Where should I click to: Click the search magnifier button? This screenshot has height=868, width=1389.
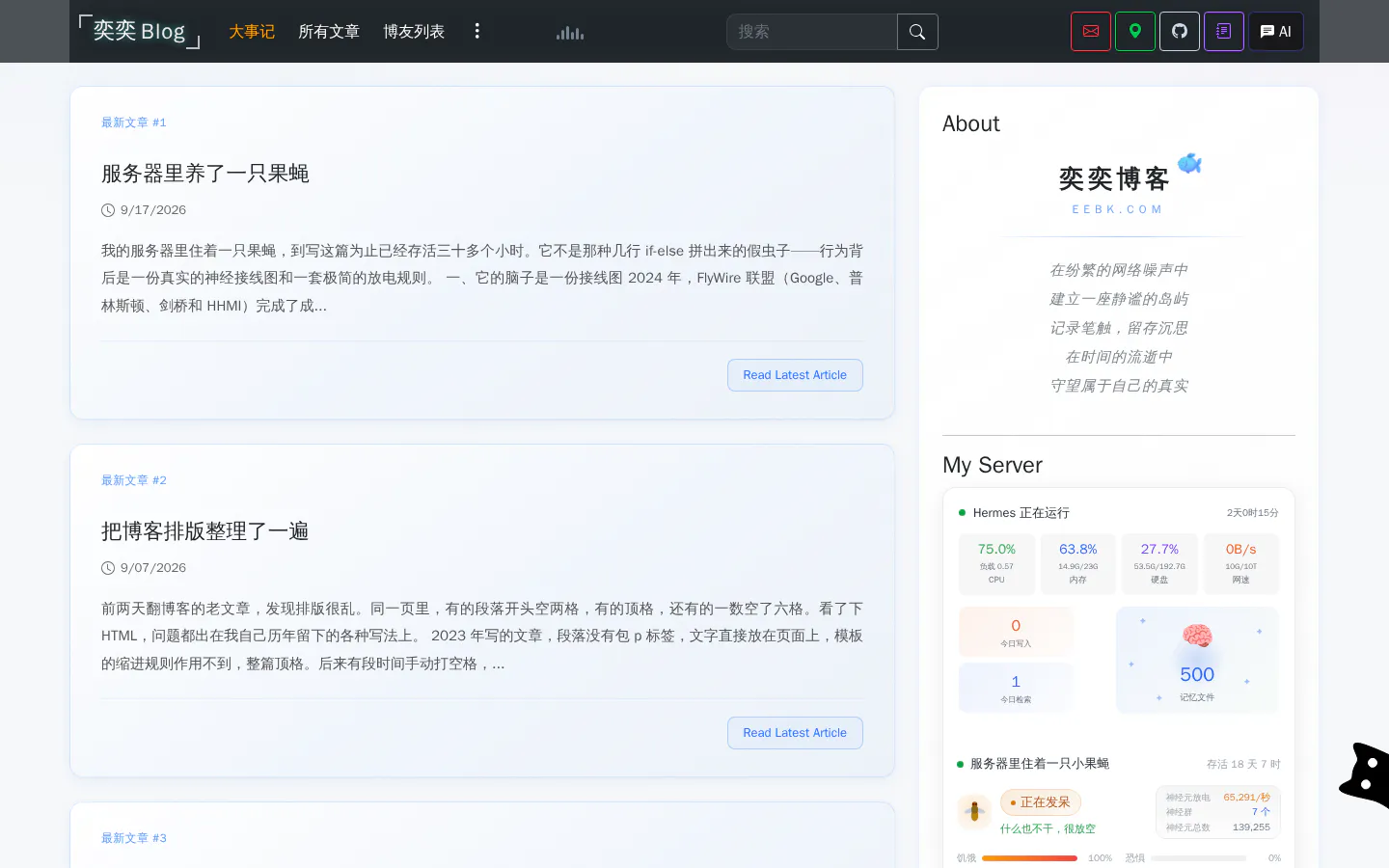tap(917, 32)
